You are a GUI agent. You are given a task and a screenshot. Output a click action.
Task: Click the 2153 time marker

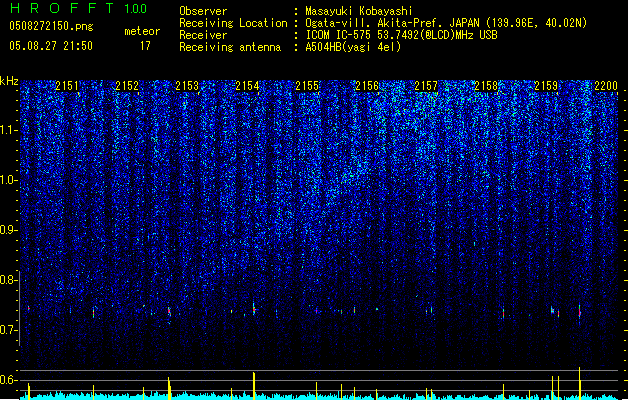coord(187,86)
